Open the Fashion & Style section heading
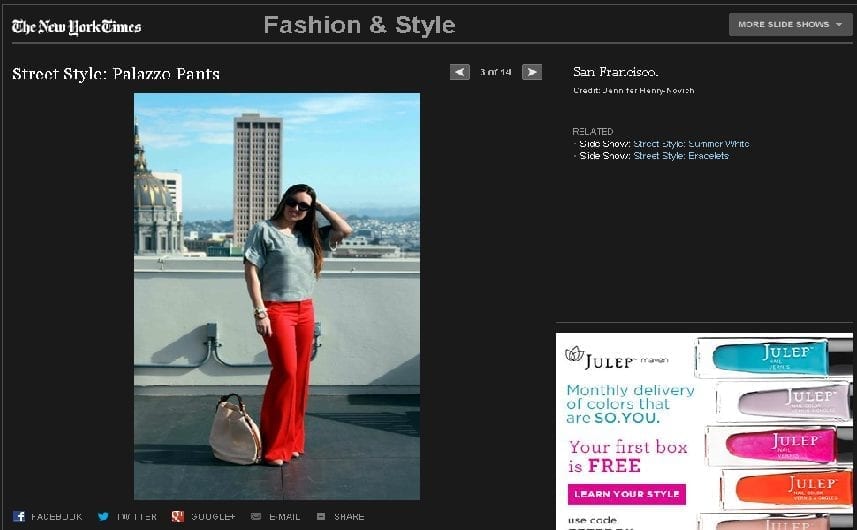This screenshot has width=857, height=530. click(x=359, y=25)
